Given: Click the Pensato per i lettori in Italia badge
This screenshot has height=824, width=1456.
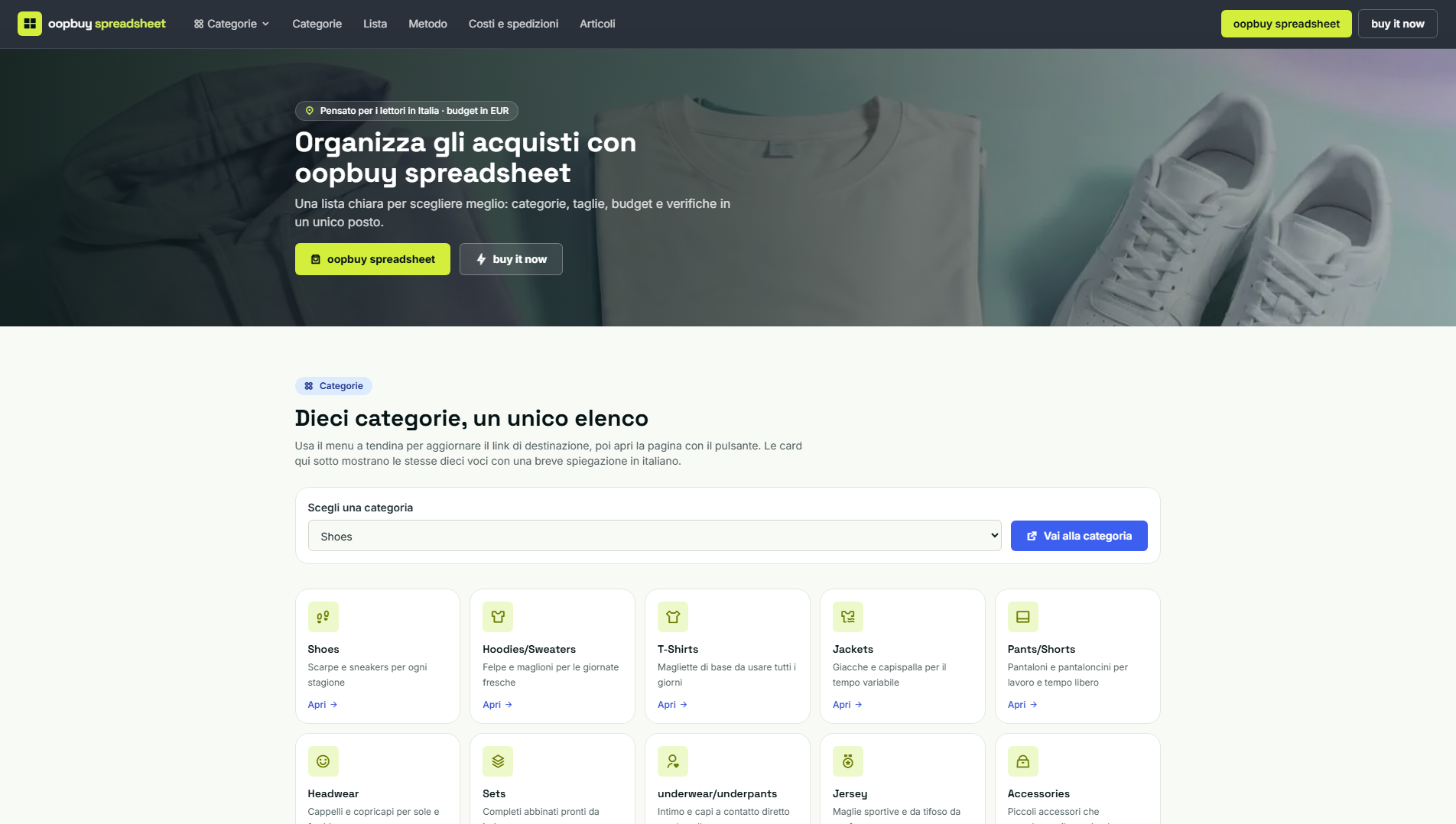Looking at the screenshot, I should 407,111.
